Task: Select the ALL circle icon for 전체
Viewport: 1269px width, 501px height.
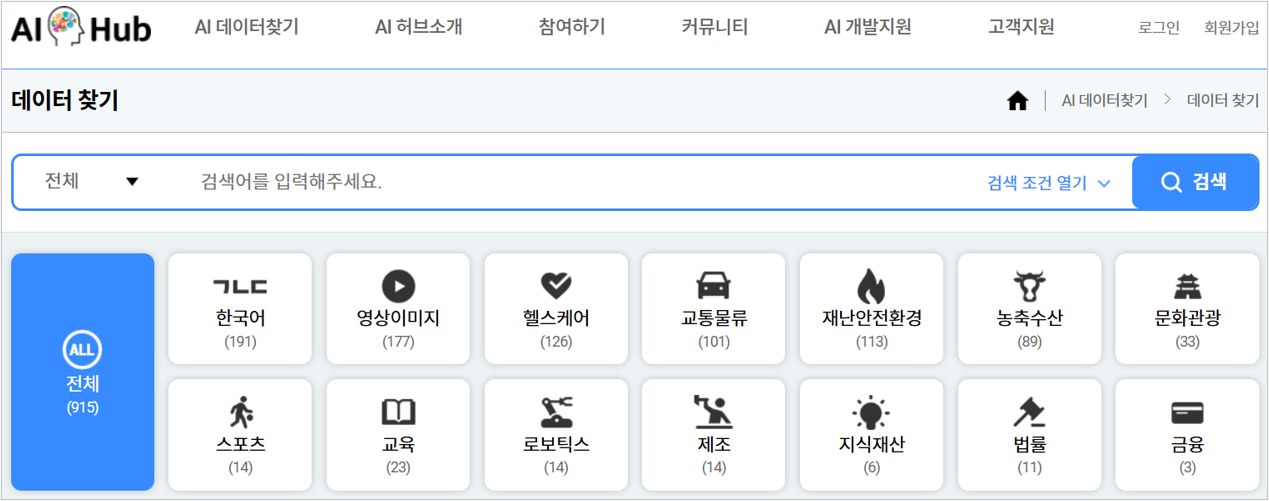Action: 83,350
